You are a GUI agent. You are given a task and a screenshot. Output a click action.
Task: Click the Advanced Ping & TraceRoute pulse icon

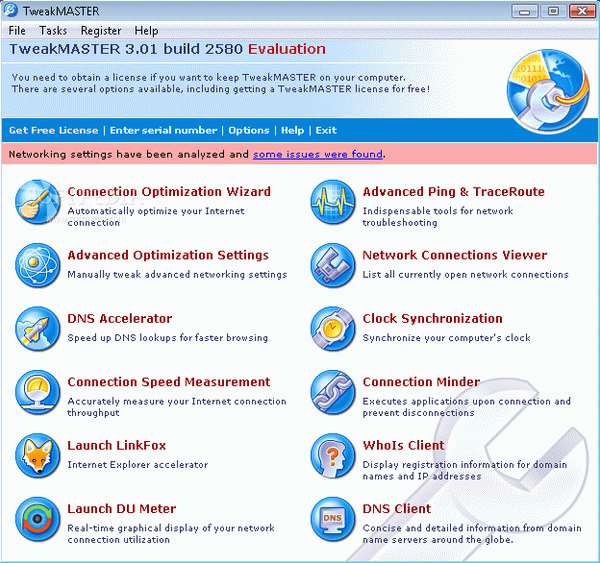[x=333, y=202]
